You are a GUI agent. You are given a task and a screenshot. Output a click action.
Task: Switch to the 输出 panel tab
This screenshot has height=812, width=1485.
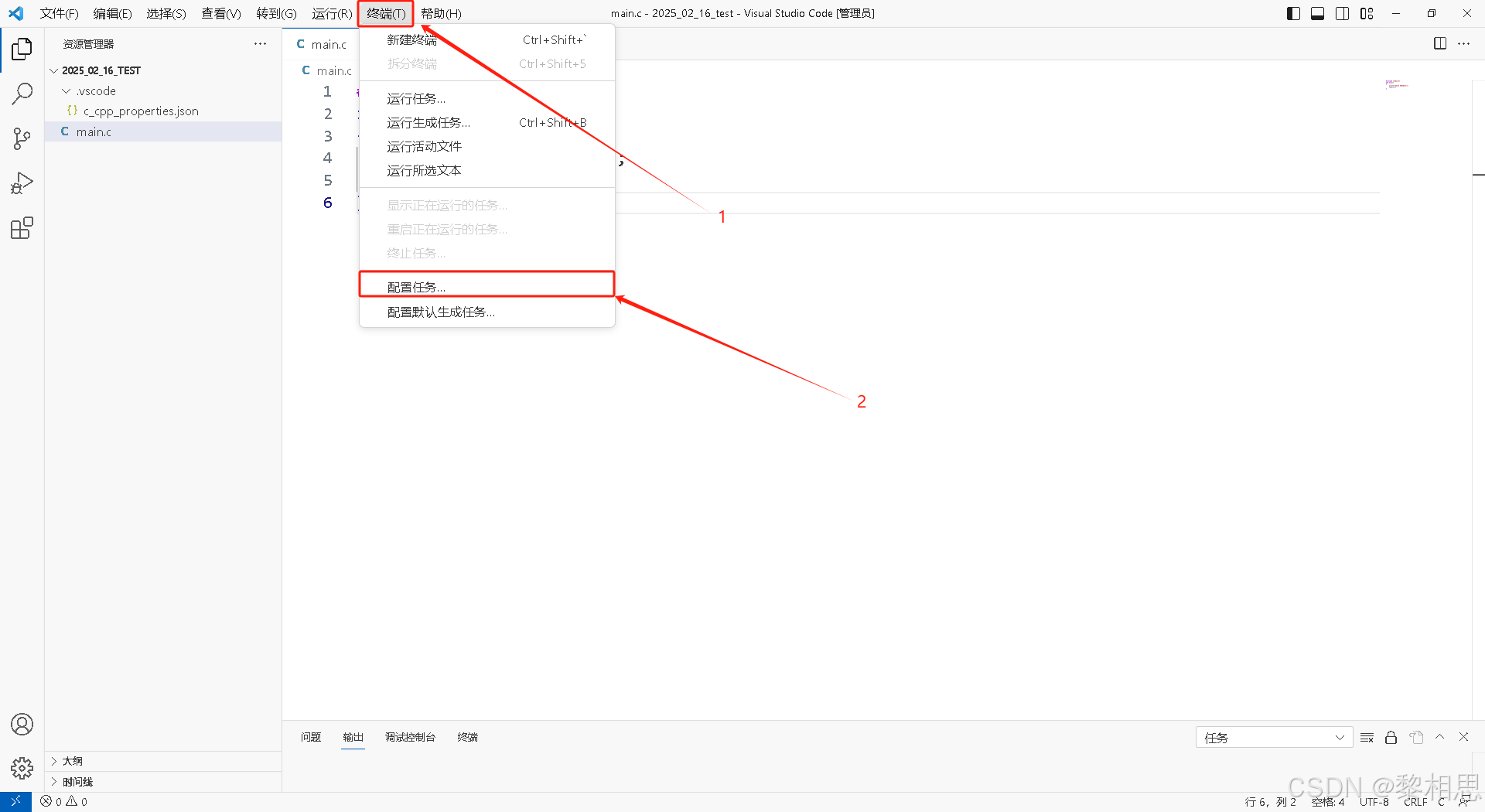click(353, 738)
